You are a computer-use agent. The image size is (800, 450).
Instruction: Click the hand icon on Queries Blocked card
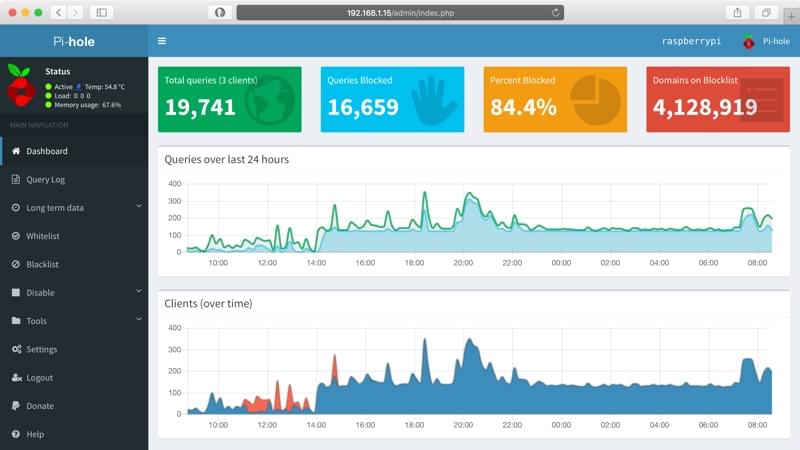pos(433,101)
